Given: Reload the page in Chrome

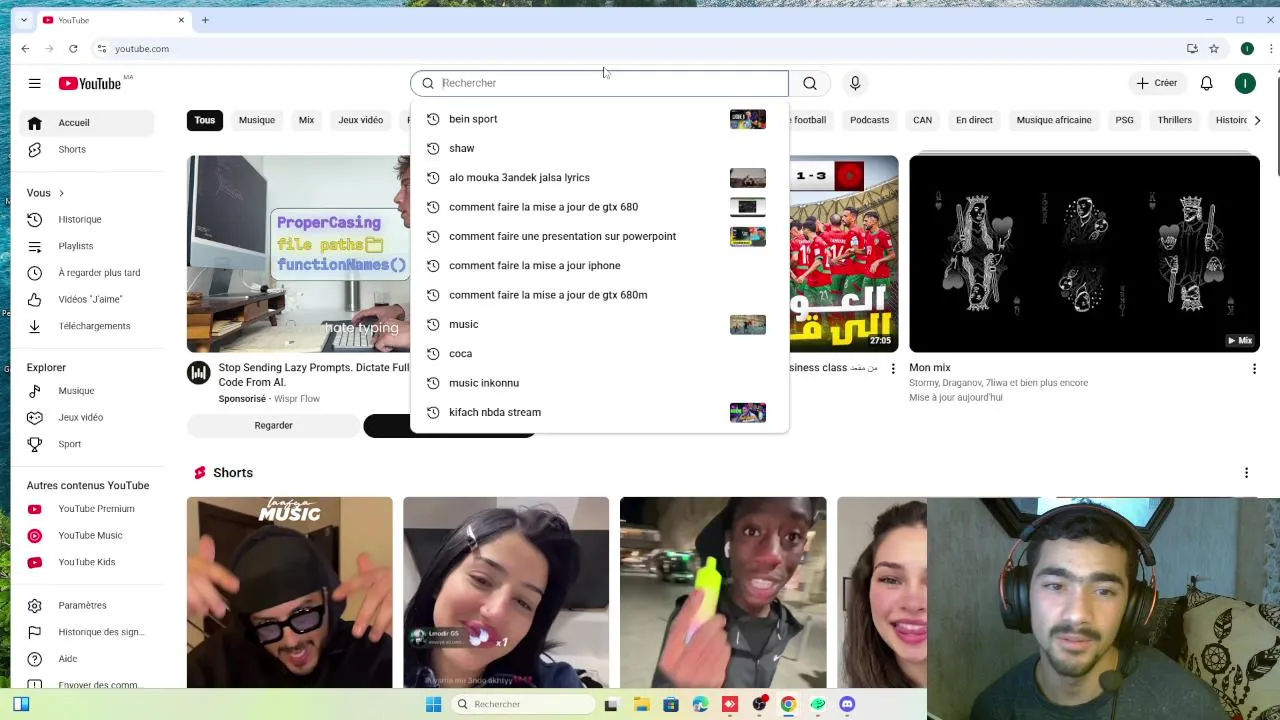Looking at the screenshot, I should 73,48.
